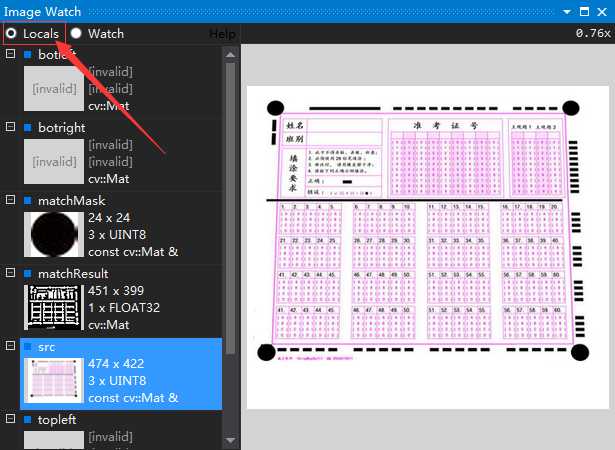Click the blue square icon beside botright
The image size is (615, 450).
coord(27,128)
